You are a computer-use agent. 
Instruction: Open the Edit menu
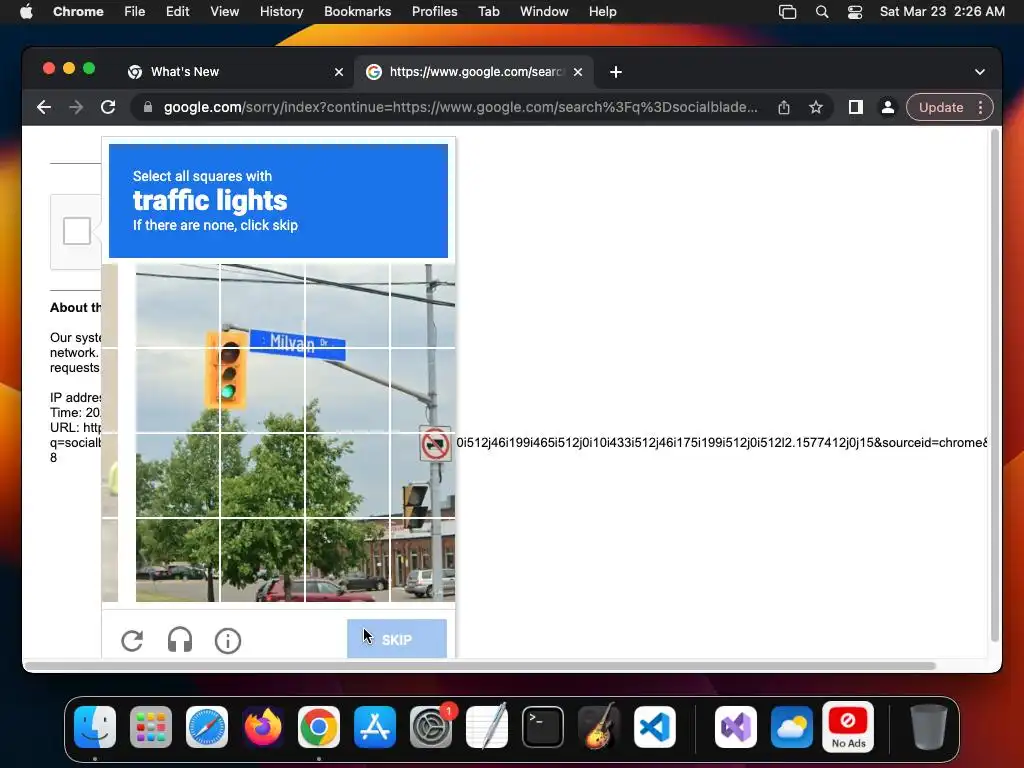[x=177, y=12]
